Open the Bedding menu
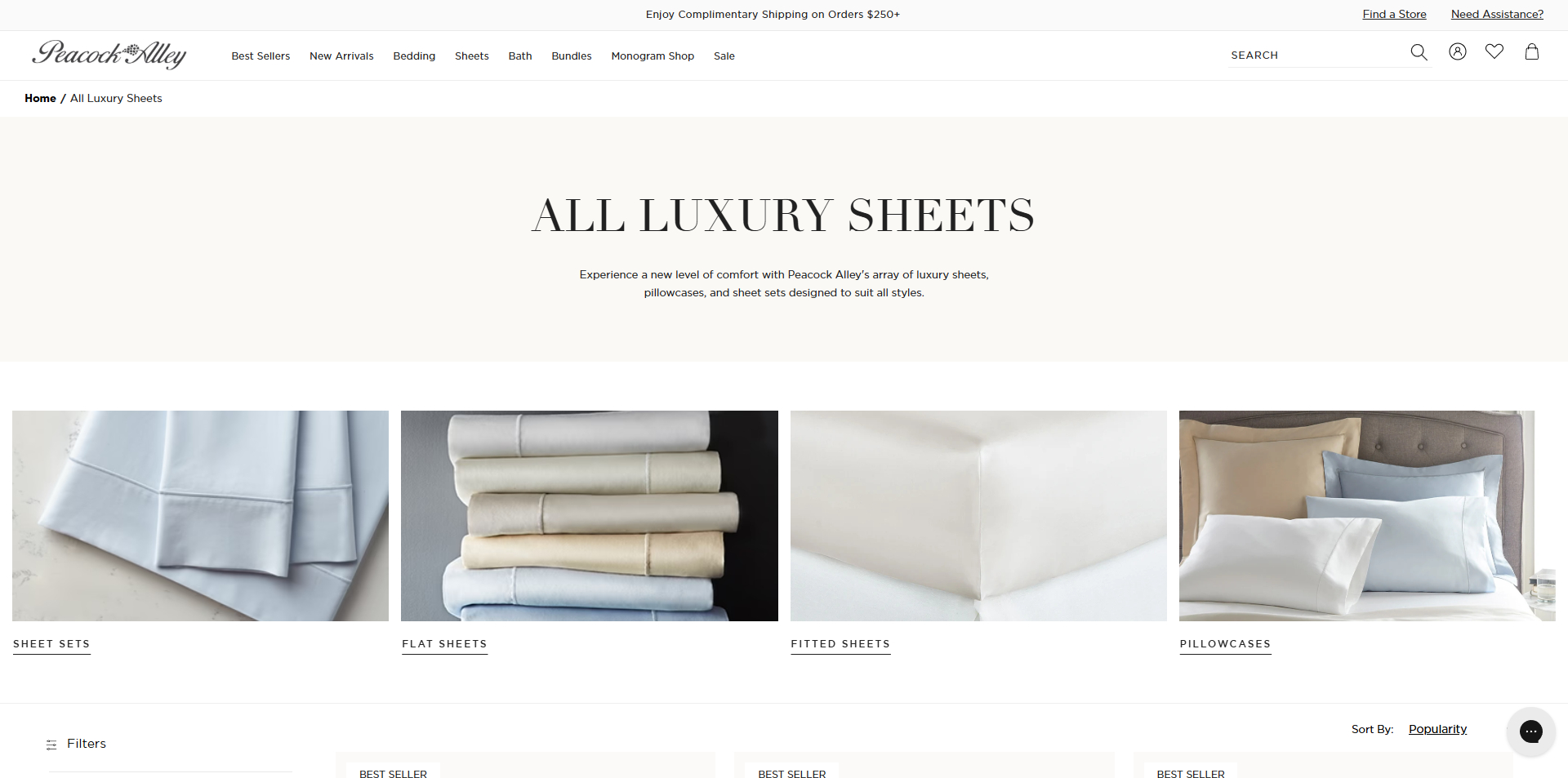This screenshot has height=778, width=1568. pyautogui.click(x=414, y=56)
